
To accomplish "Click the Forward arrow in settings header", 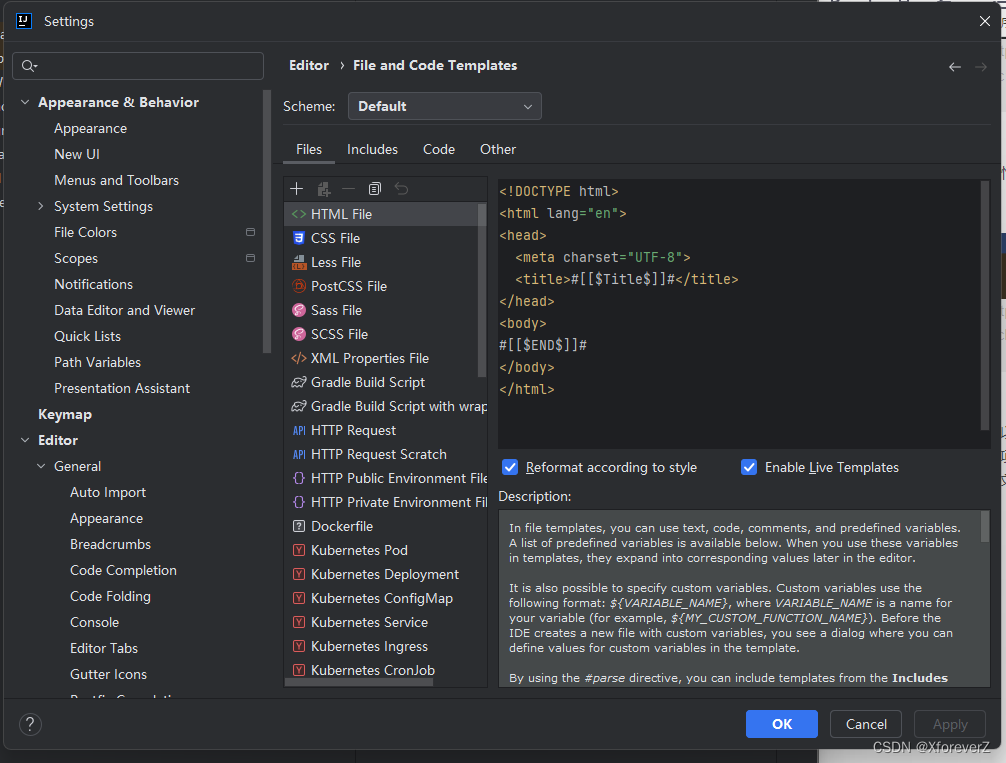I will [x=981, y=67].
